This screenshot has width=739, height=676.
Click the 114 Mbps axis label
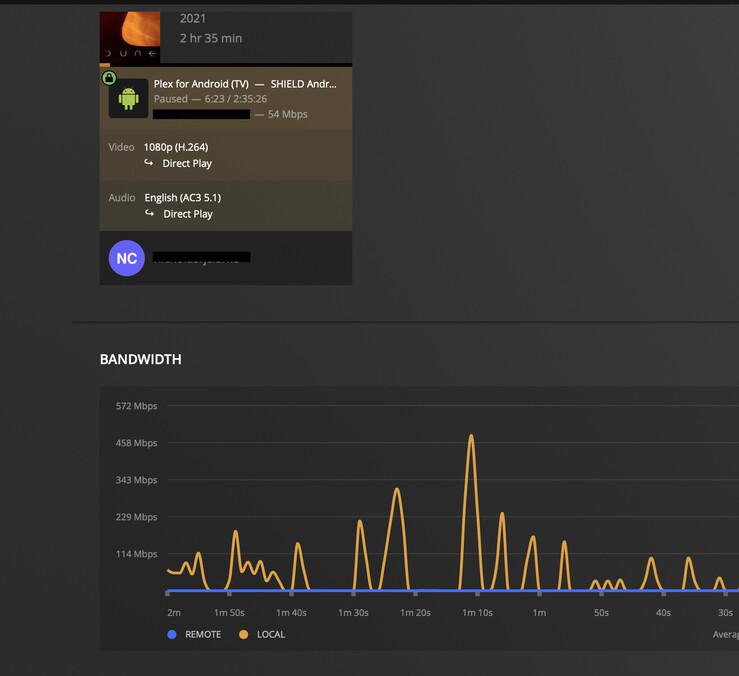136,554
